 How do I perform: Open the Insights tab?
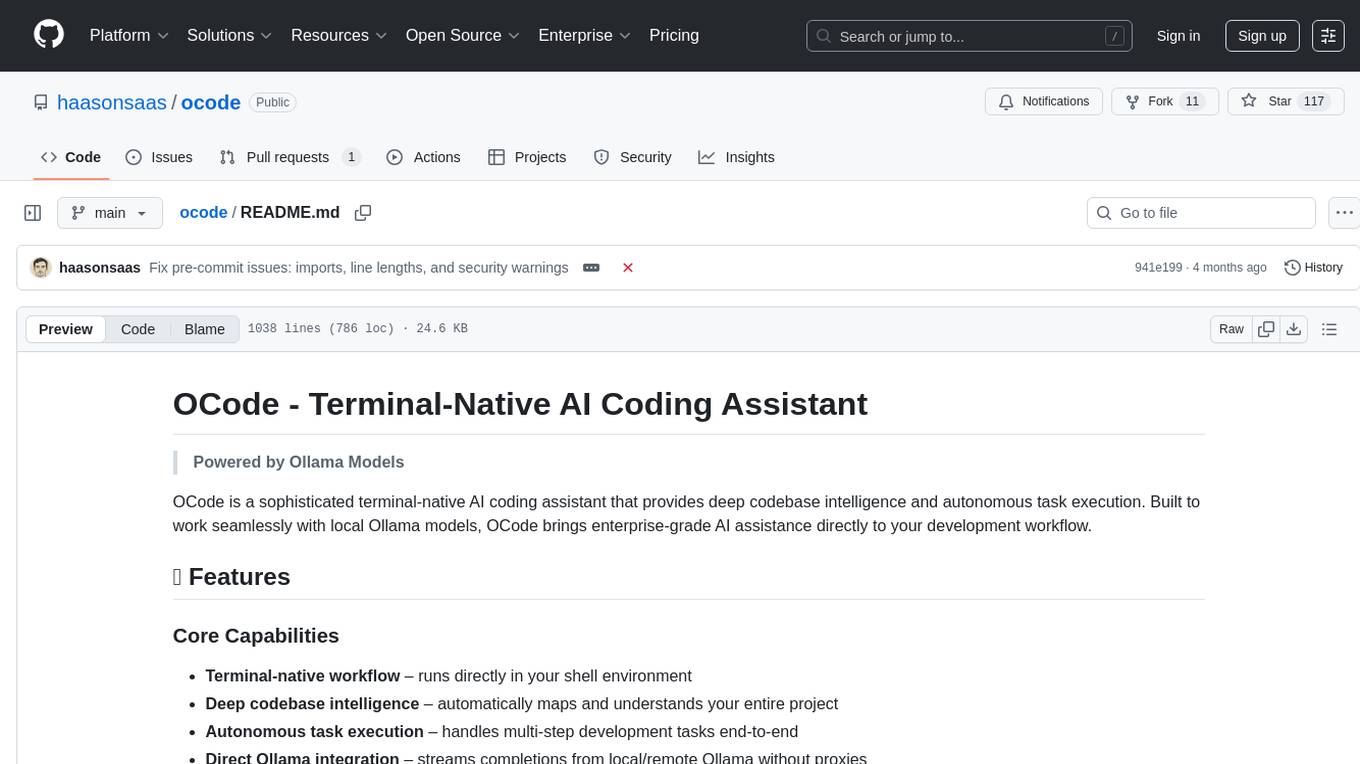(x=736, y=157)
